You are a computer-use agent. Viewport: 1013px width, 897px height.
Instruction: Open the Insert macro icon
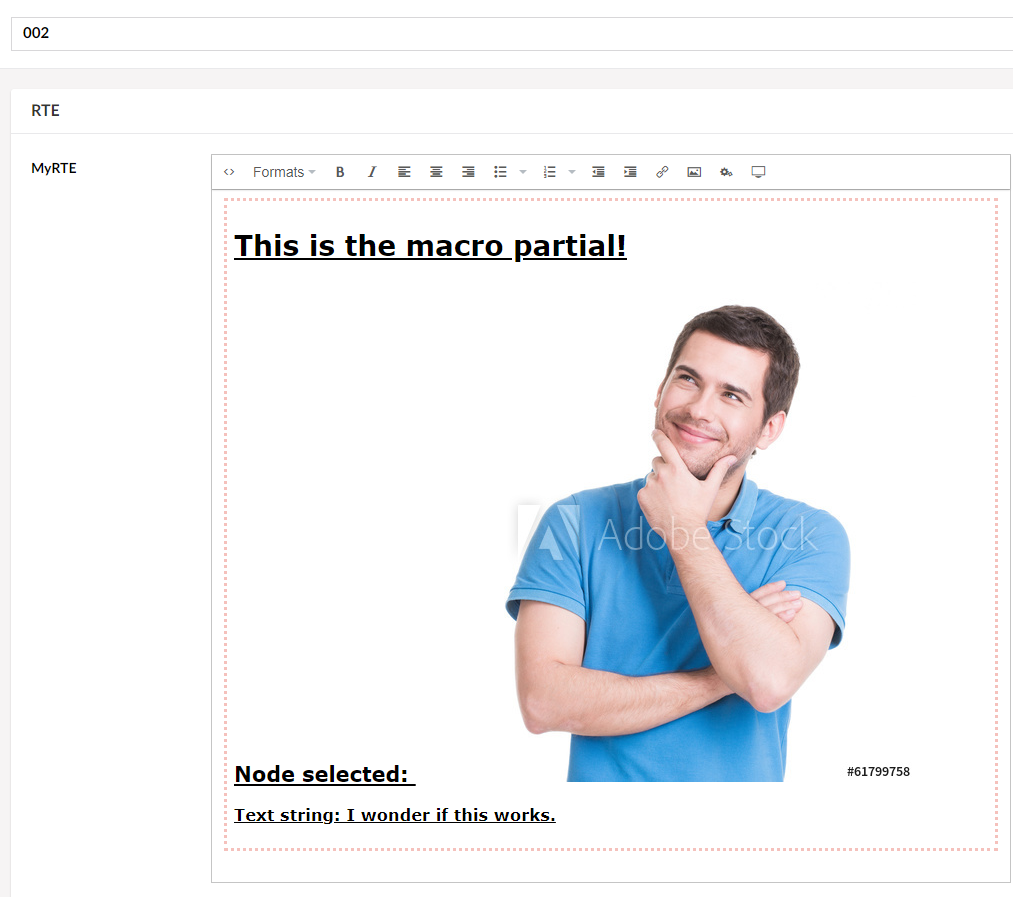726,171
